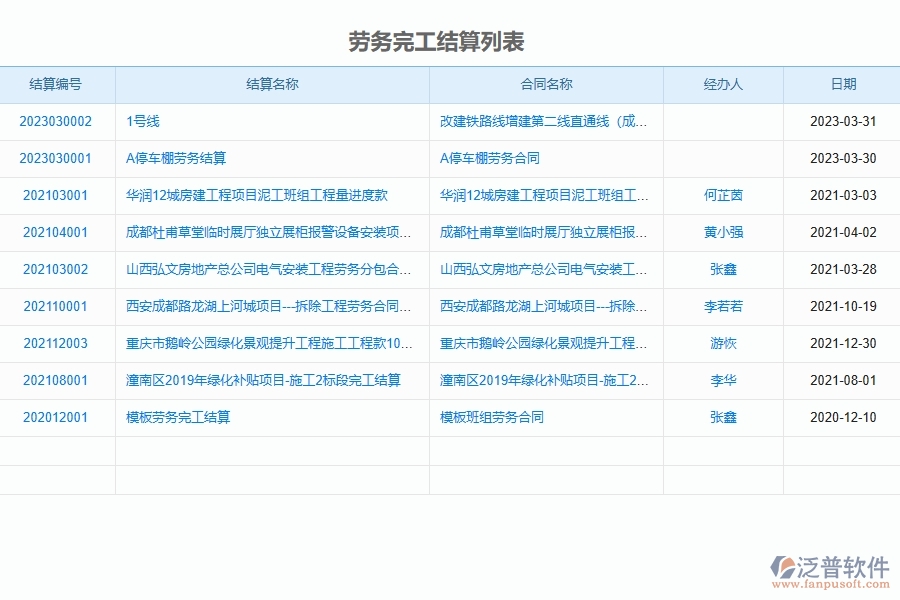900x600 pixels.
Task: Open the A停车棚劳务结算 record
Action: pyautogui.click(x=178, y=158)
